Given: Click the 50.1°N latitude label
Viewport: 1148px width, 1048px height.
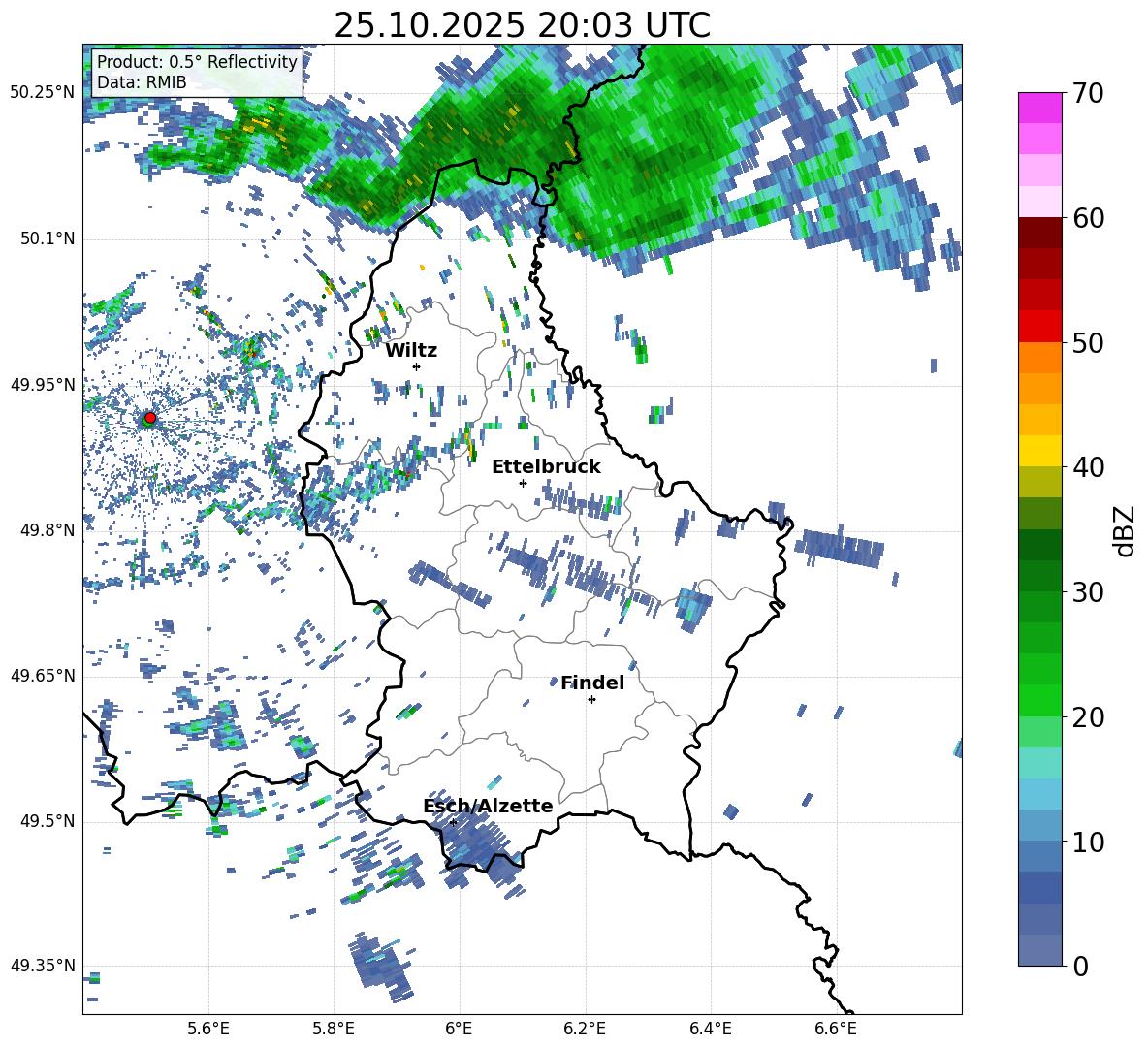Looking at the screenshot, I should 48,238.
